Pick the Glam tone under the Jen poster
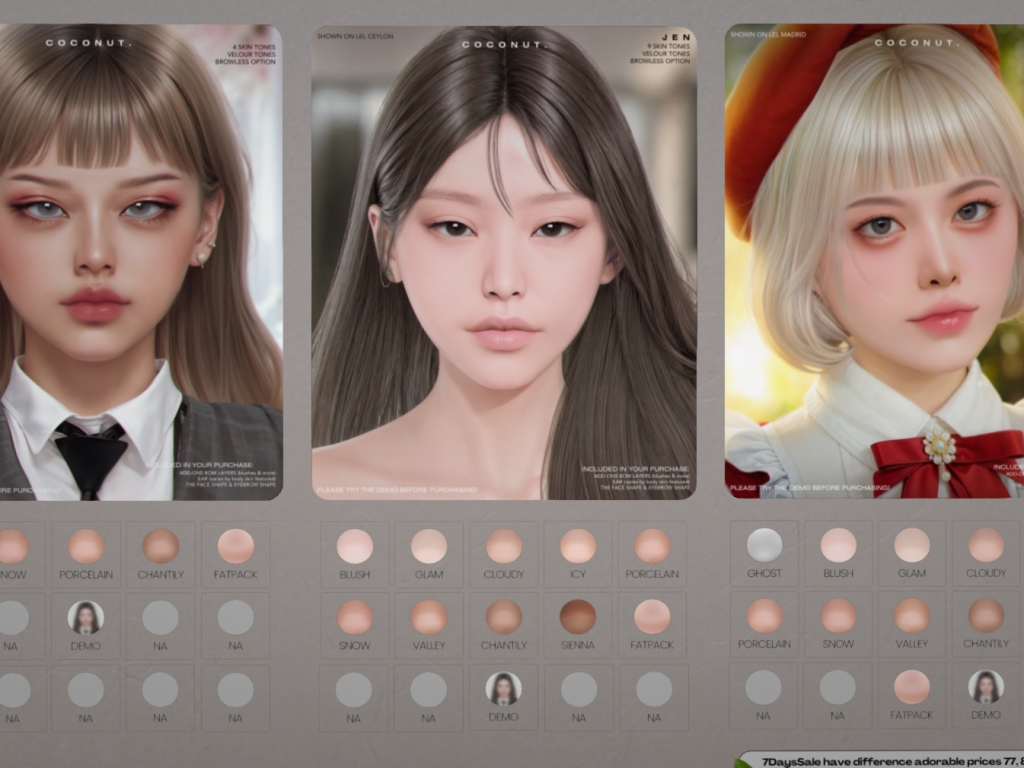 coord(429,546)
